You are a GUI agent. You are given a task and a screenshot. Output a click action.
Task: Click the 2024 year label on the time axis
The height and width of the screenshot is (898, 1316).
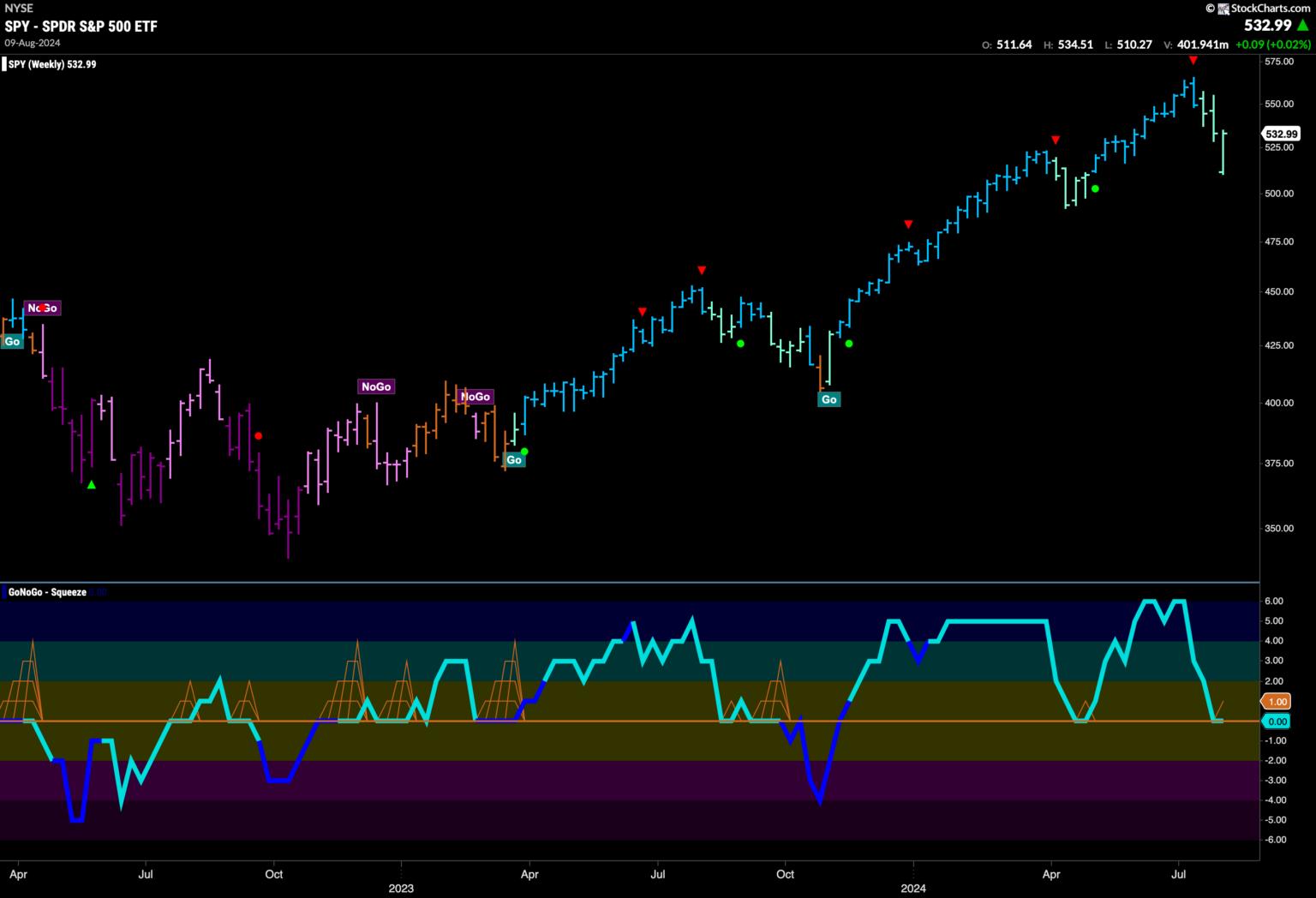913,888
